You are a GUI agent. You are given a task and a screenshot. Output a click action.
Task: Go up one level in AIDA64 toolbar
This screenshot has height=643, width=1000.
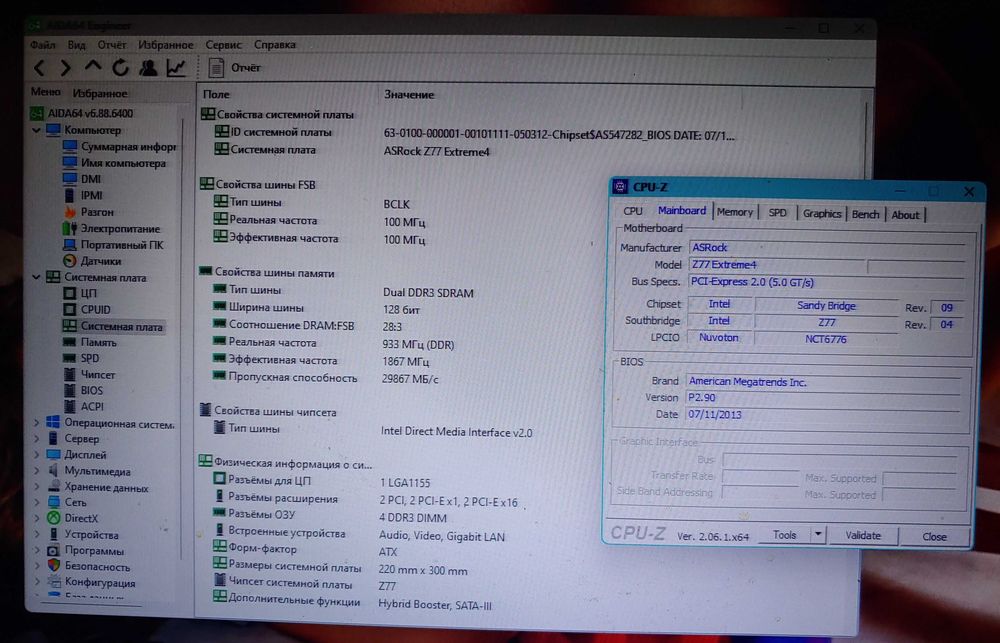tap(93, 66)
